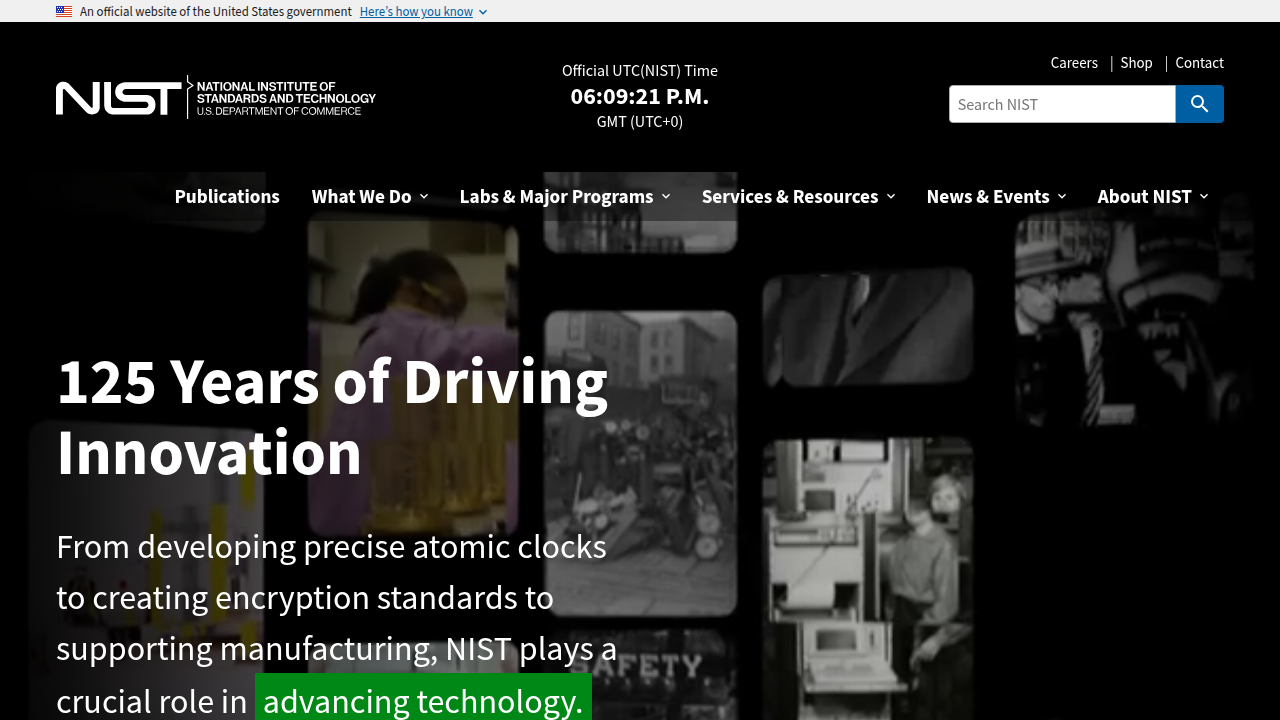This screenshot has width=1280, height=720.
Task: Open "Here's how you know" link
Action: click(x=416, y=11)
